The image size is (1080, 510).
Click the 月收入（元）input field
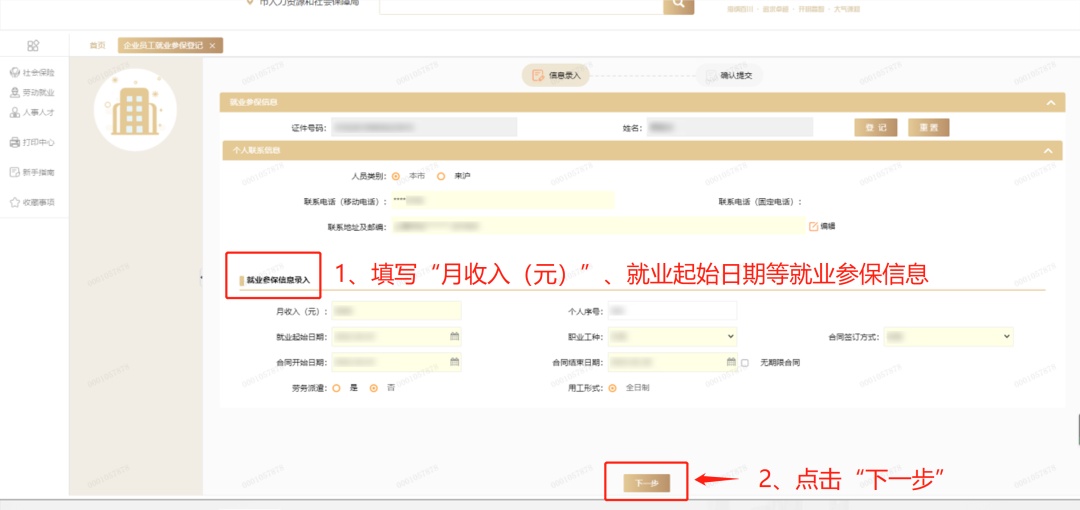pyautogui.click(x=396, y=311)
